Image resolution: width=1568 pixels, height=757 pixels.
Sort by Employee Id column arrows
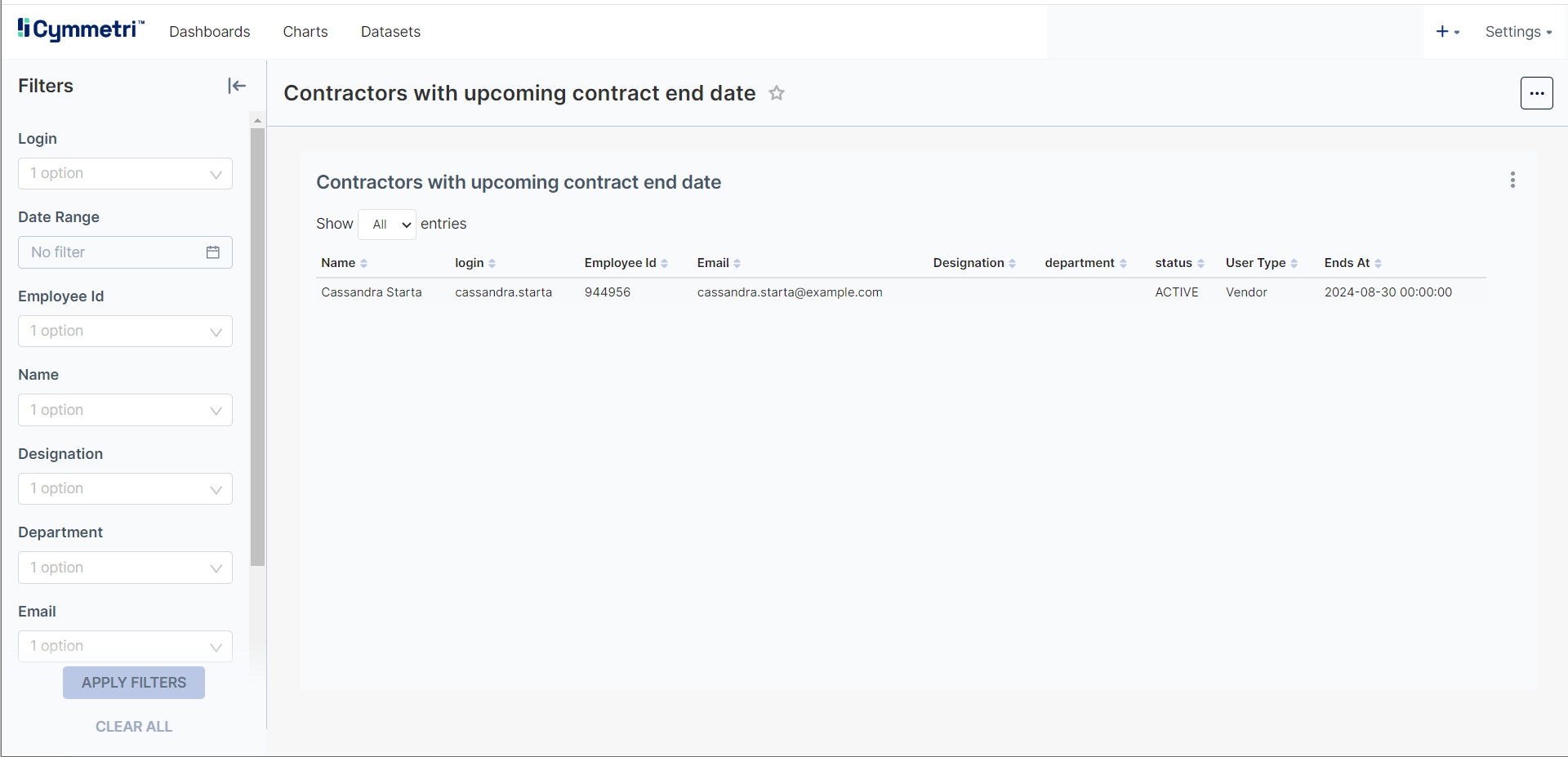pyautogui.click(x=664, y=263)
